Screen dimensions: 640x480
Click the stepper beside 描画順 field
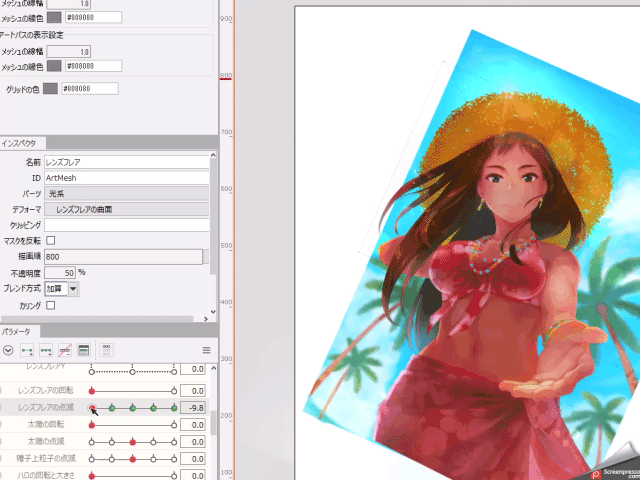206,257
